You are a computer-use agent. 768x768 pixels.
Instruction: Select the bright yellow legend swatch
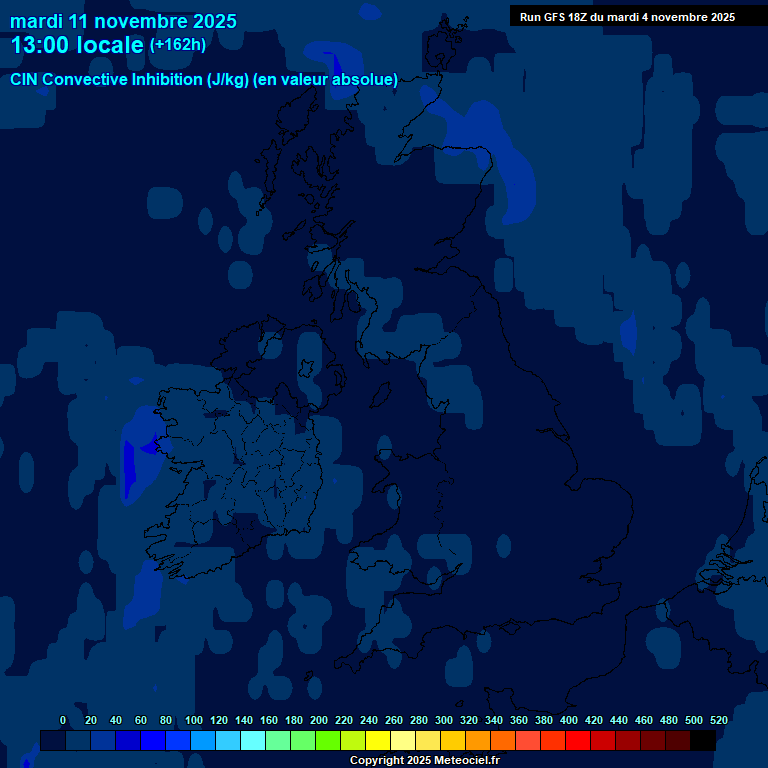pyautogui.click(x=378, y=740)
